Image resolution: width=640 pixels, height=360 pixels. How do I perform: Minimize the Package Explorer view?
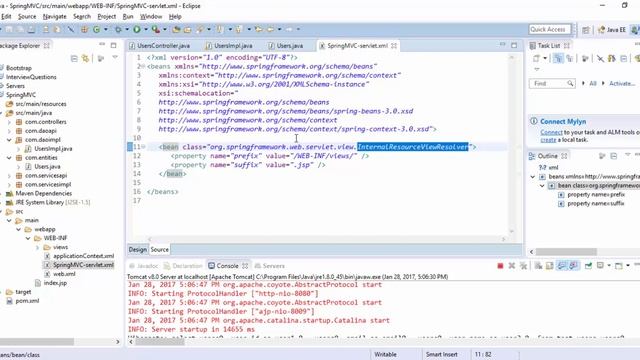[102, 45]
